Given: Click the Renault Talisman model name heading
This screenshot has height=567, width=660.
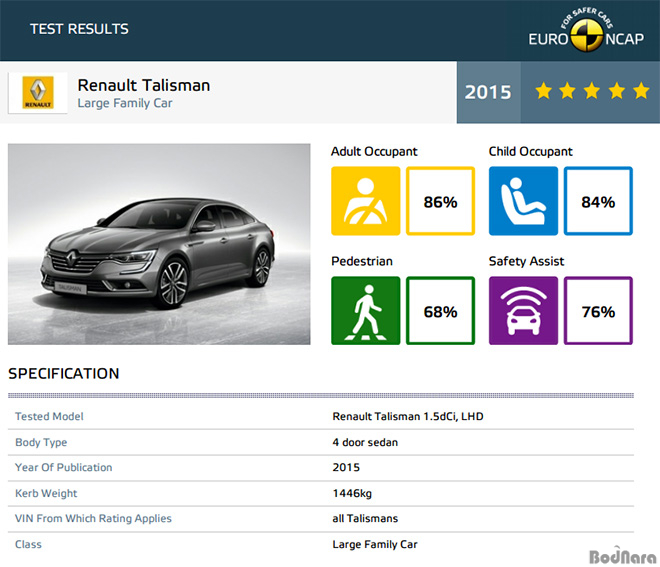Looking at the screenshot, I should [x=144, y=85].
